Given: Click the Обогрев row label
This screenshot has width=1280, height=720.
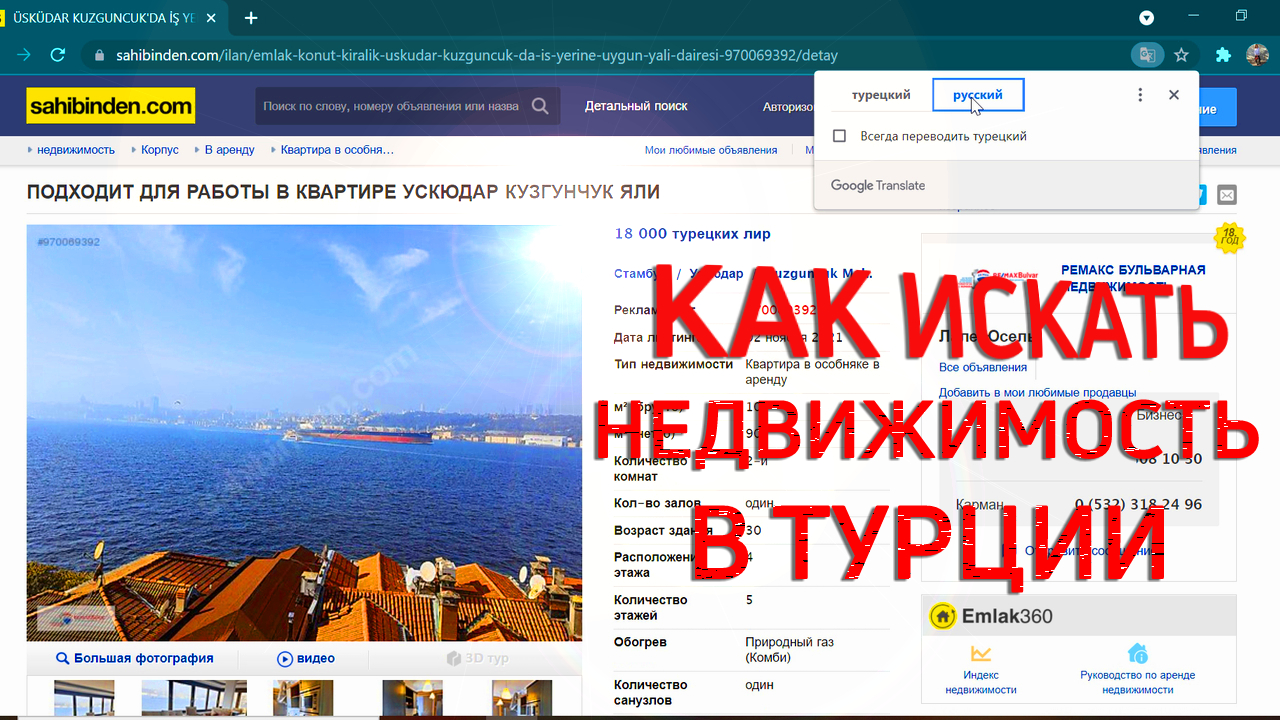Looking at the screenshot, I should pos(640,642).
